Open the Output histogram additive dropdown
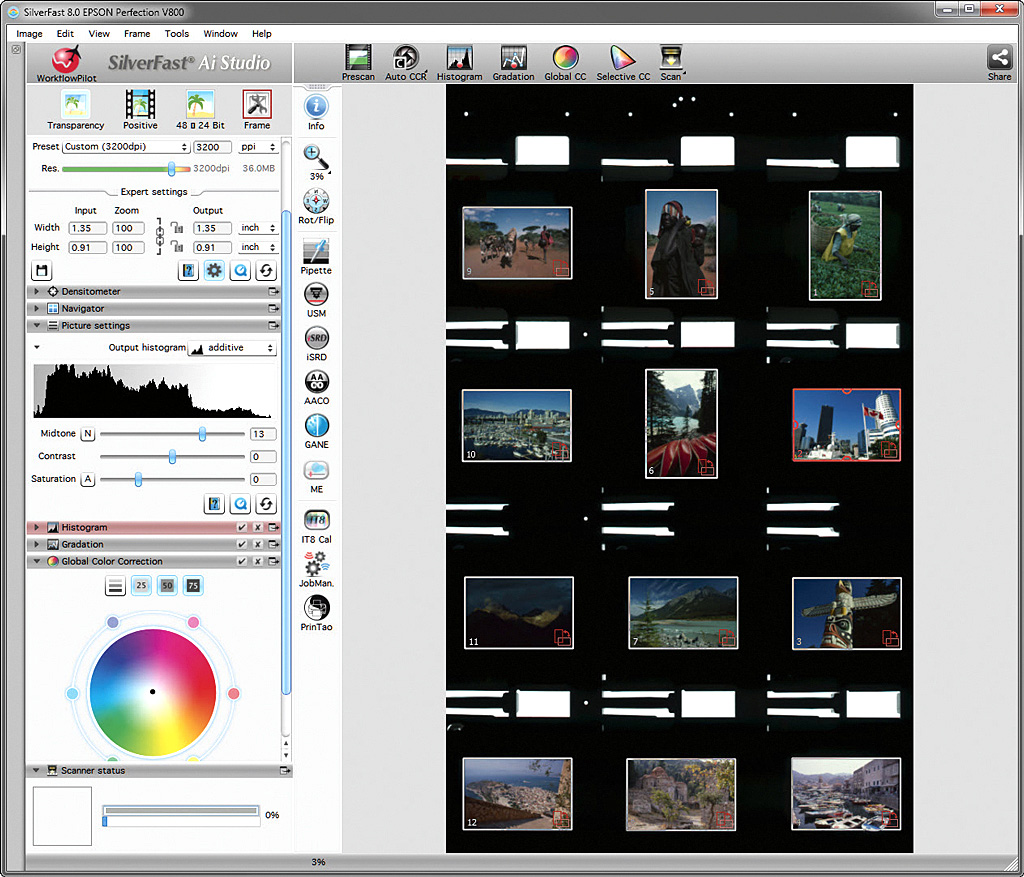This screenshot has width=1024, height=877. tap(232, 348)
